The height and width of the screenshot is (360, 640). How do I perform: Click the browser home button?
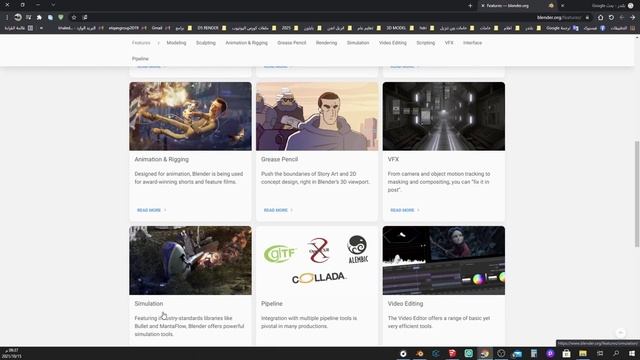(600, 18)
